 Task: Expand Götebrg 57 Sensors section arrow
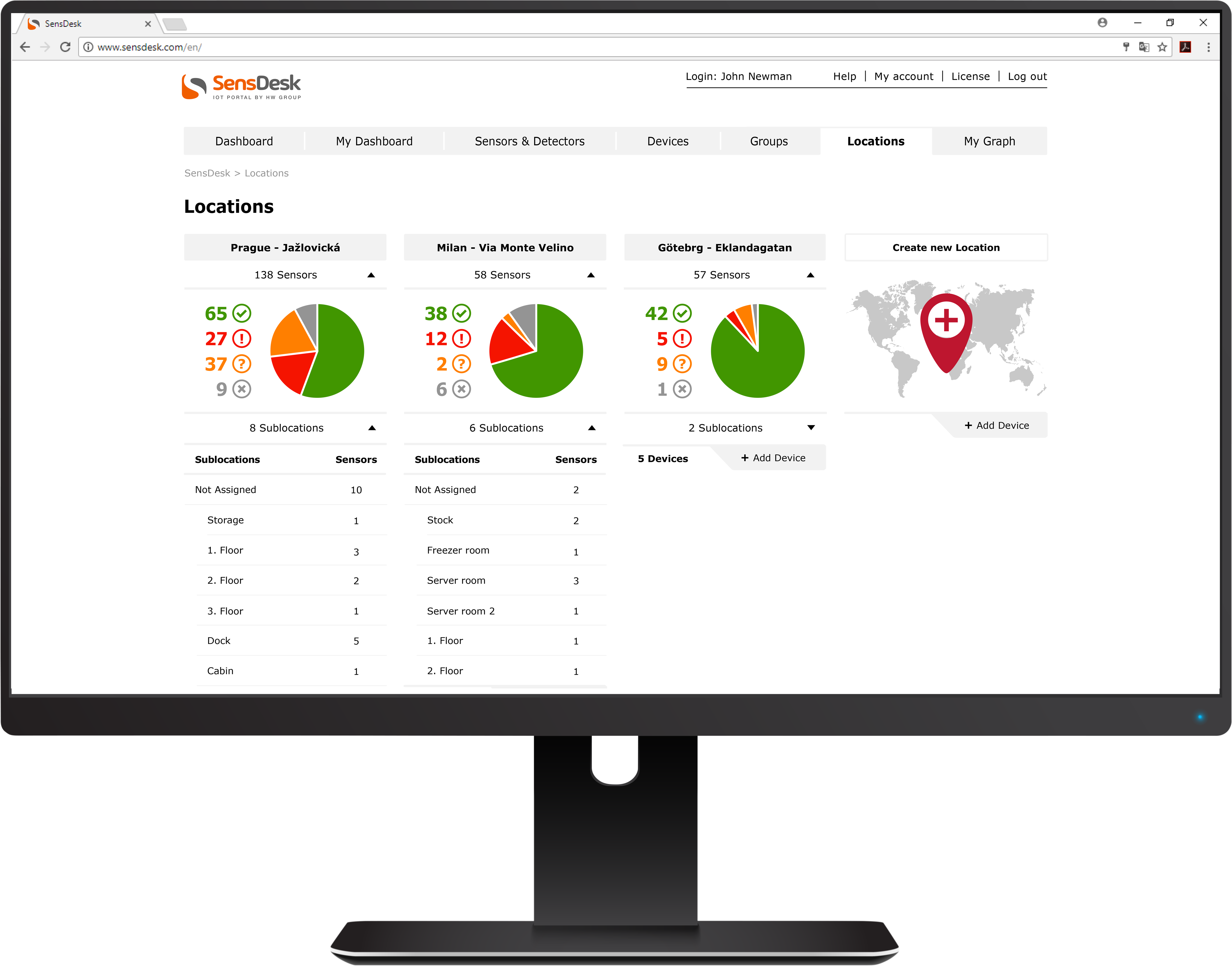point(809,275)
